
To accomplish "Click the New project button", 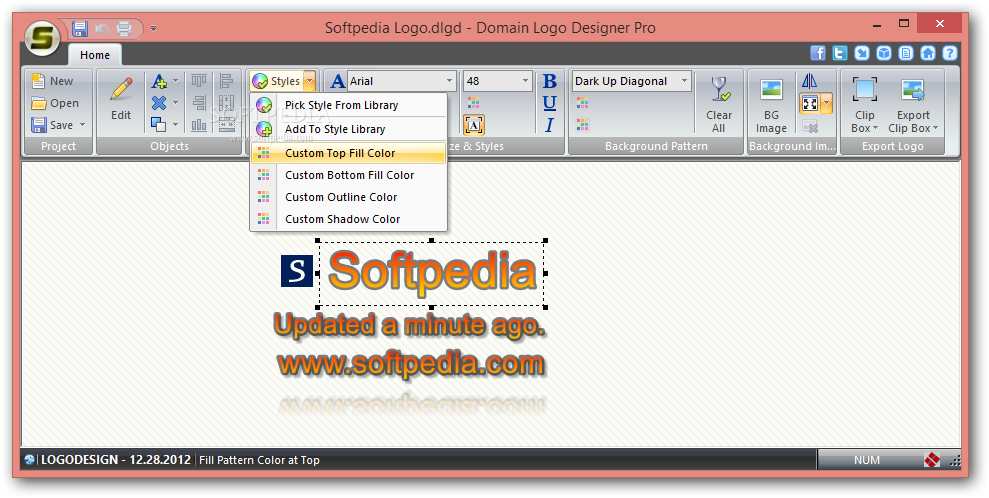I will 53,81.
